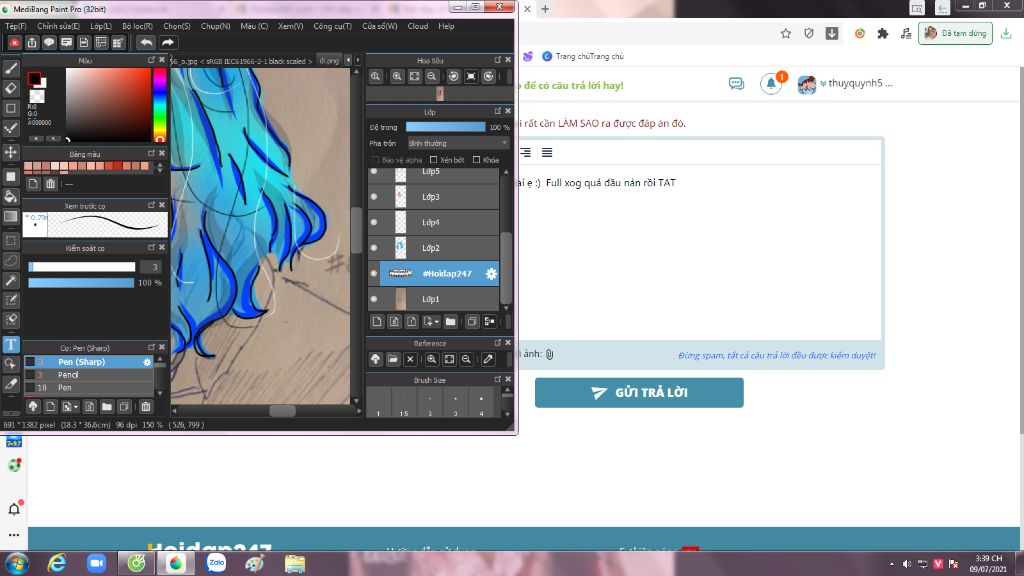The height and width of the screenshot is (576, 1024).
Task: Open the Chỉnh sửa(E) menu
Action: coord(58,26)
